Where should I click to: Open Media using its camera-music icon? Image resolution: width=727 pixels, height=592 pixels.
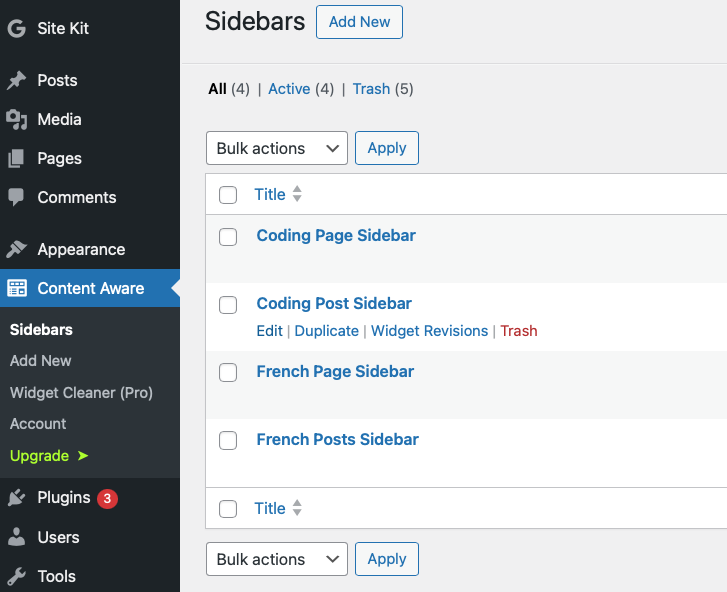click(x=17, y=120)
